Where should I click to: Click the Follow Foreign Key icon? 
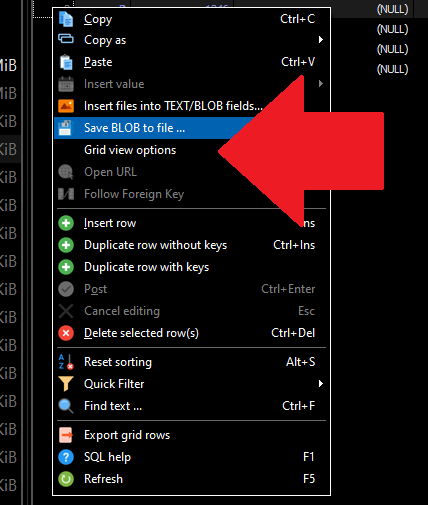tap(66, 194)
